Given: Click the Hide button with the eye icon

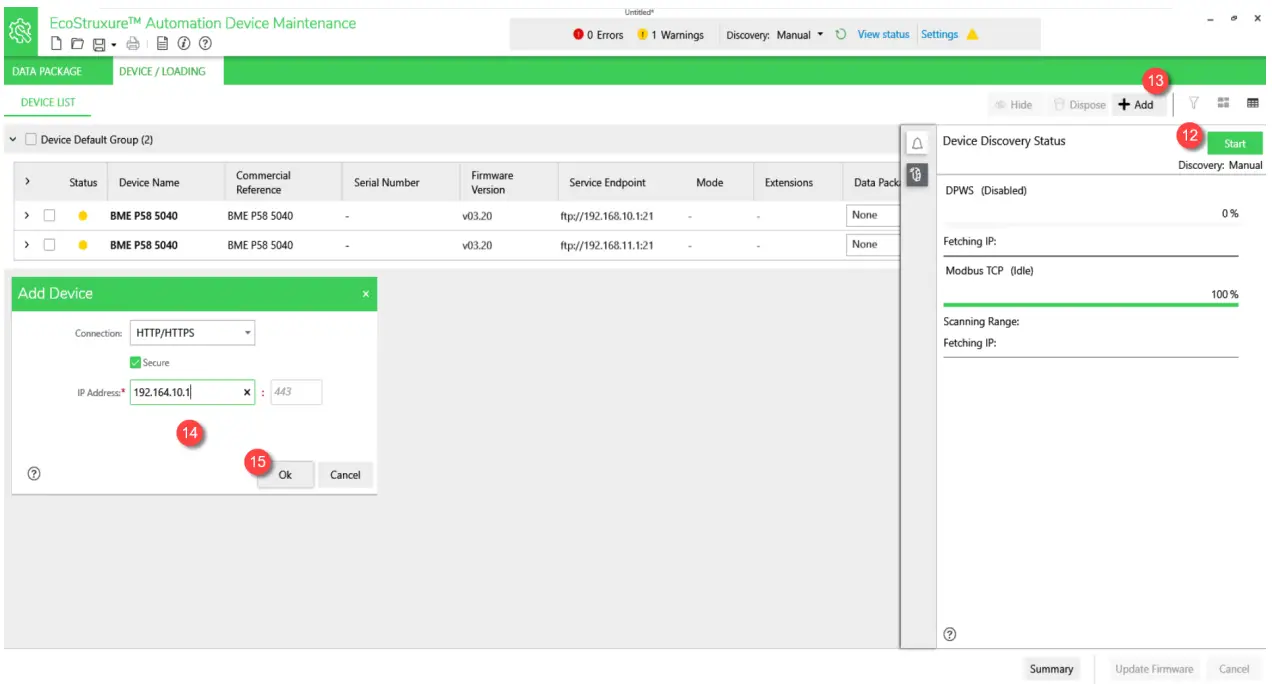Looking at the screenshot, I should [x=1013, y=104].
